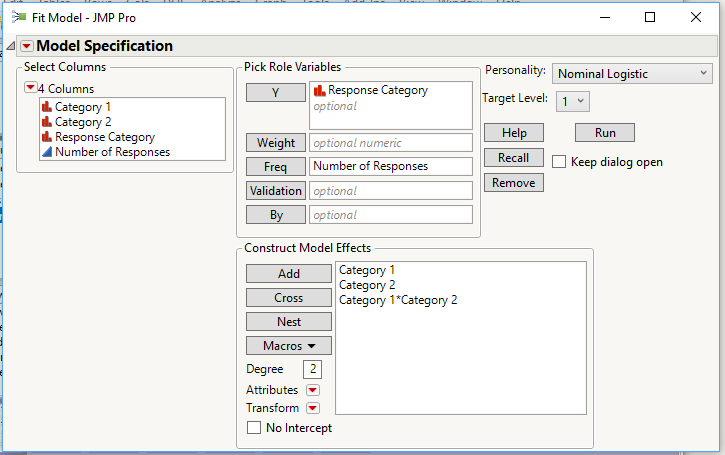Screen dimensions: 725x455
Task: Select the Category 1*Category 2 effect
Action: coord(398,300)
